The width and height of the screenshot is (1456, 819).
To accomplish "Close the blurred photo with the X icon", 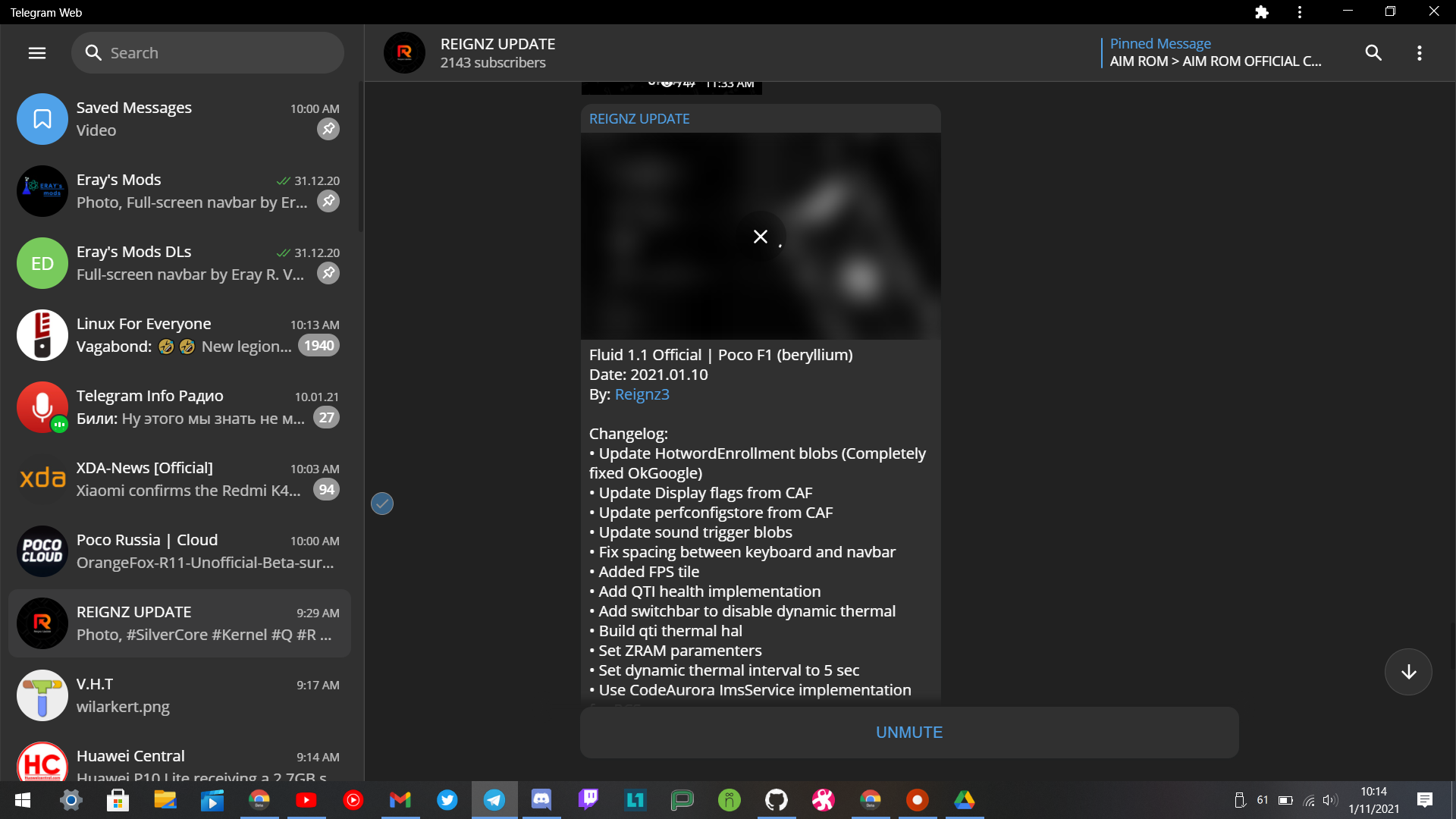I will coord(761,236).
